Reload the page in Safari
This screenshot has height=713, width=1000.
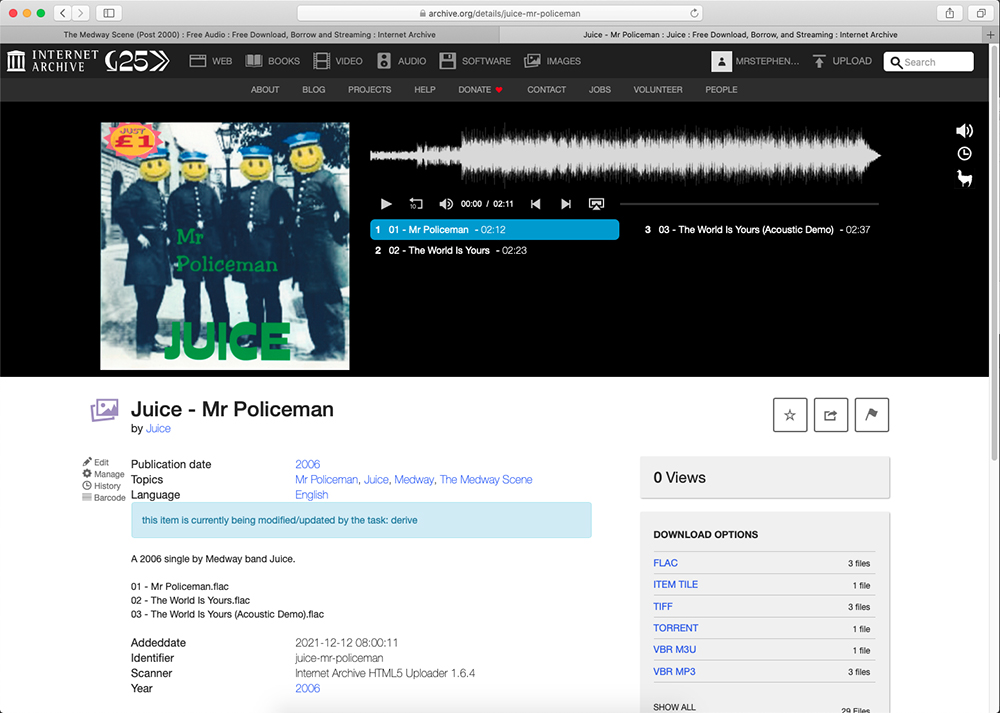[694, 13]
